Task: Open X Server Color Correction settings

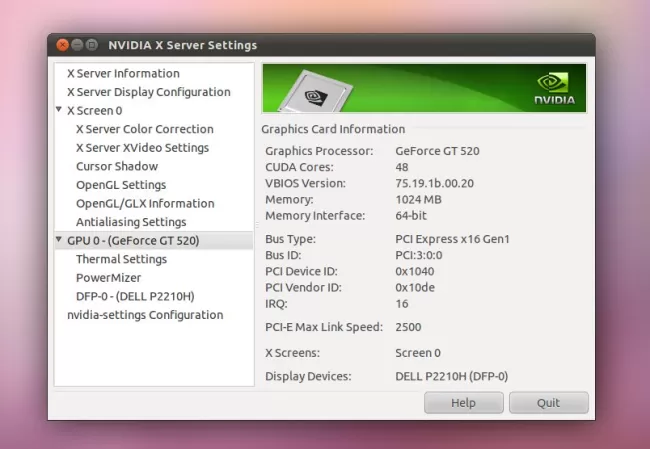Action: pos(144,129)
